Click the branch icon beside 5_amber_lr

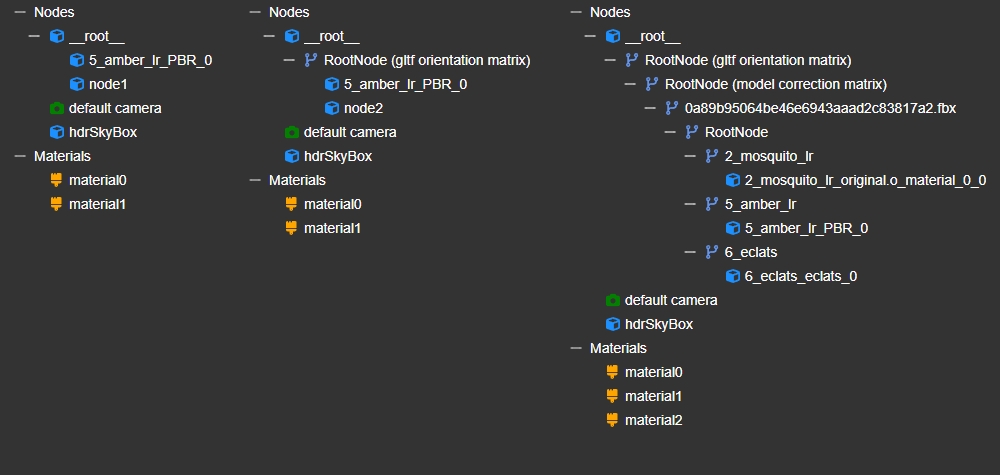[x=712, y=204]
